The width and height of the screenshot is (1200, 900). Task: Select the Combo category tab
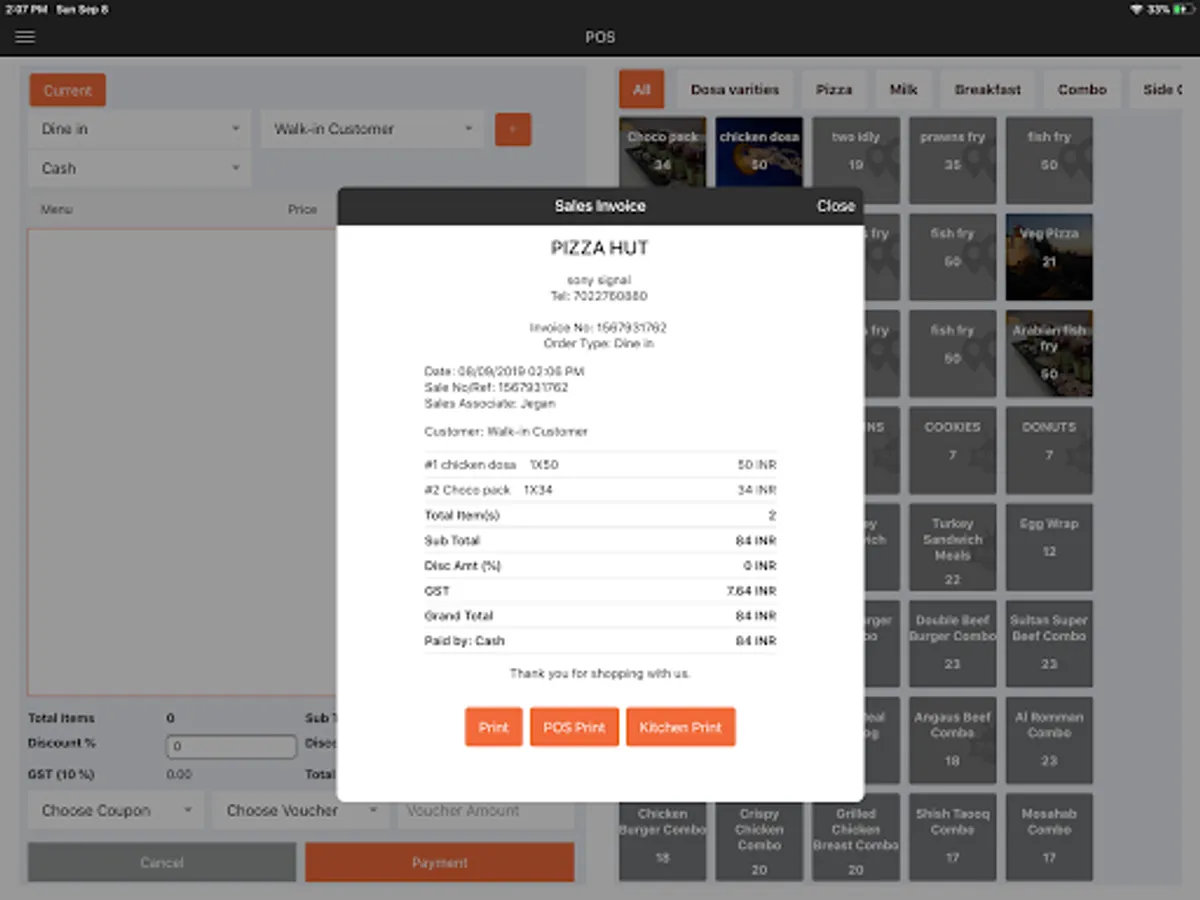(1082, 89)
